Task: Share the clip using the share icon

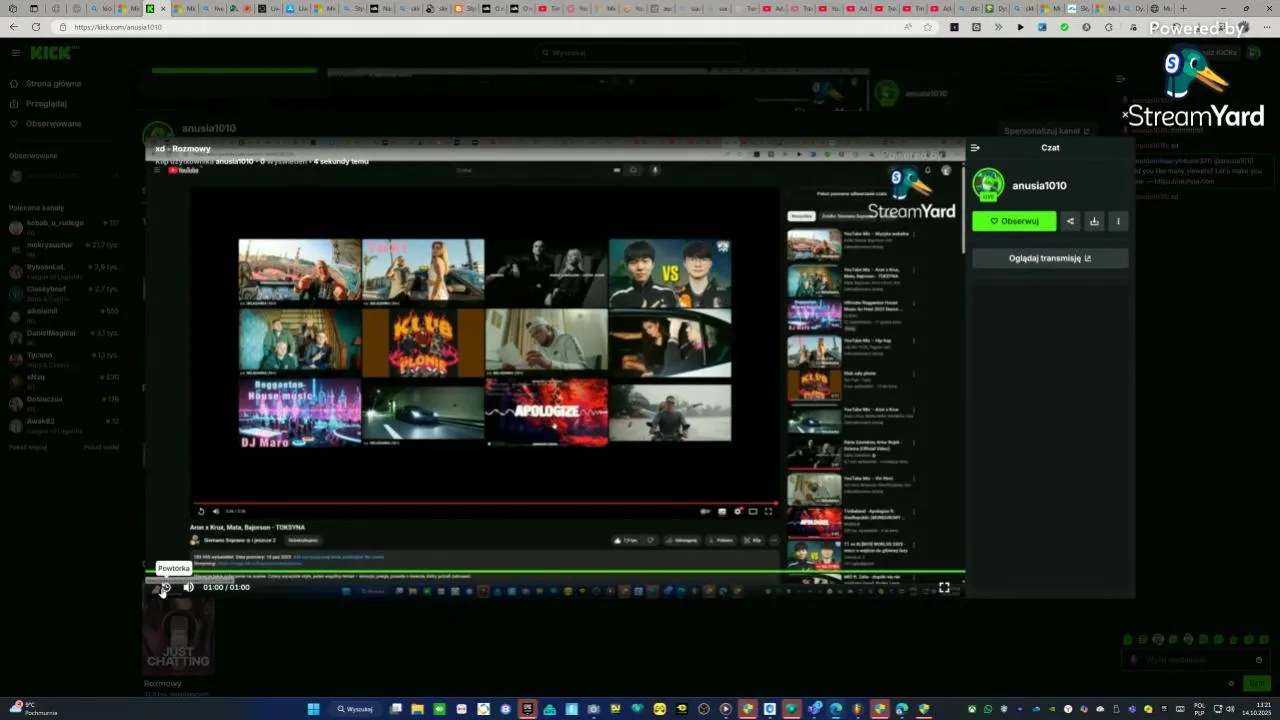Action: pos(1070,221)
